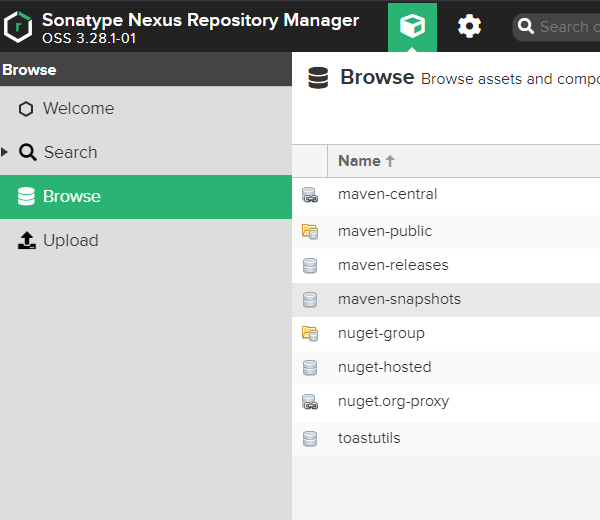This screenshot has width=600, height=520.
Task: Click the Sonatype Nexus hexagon logo
Action: 18,27
